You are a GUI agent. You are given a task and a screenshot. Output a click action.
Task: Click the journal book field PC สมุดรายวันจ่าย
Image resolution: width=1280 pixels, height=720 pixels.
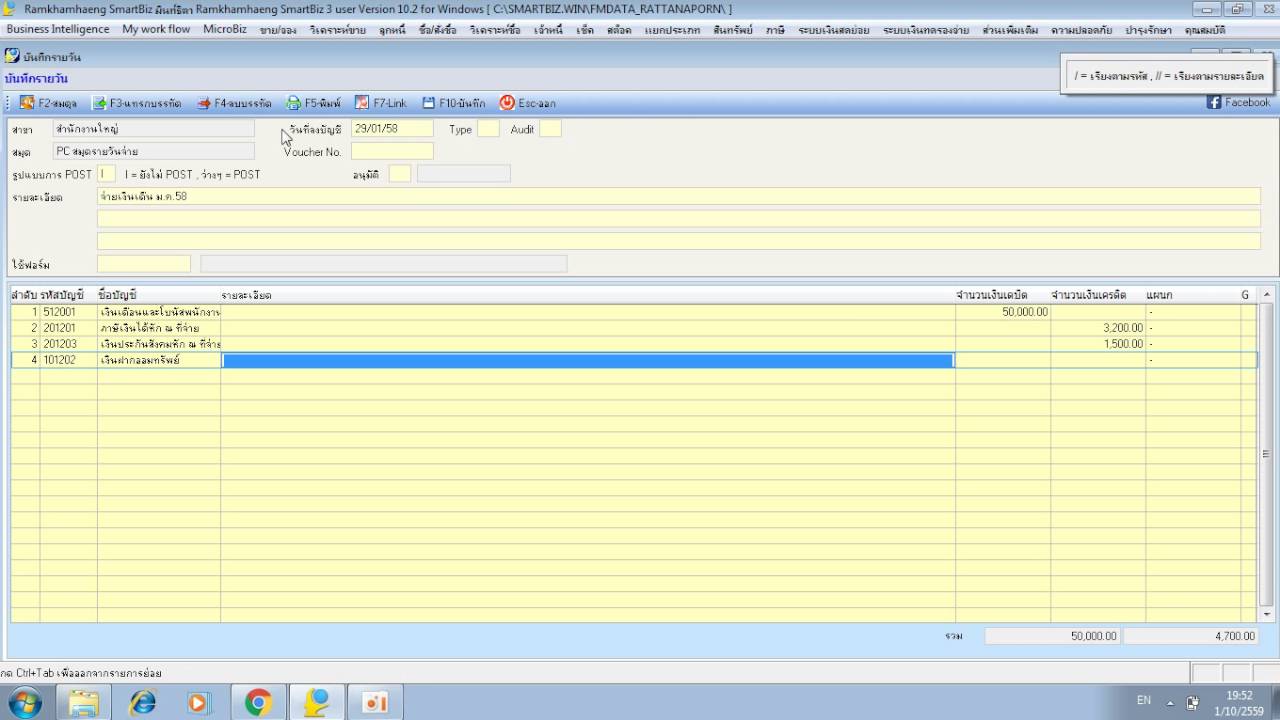(x=154, y=151)
